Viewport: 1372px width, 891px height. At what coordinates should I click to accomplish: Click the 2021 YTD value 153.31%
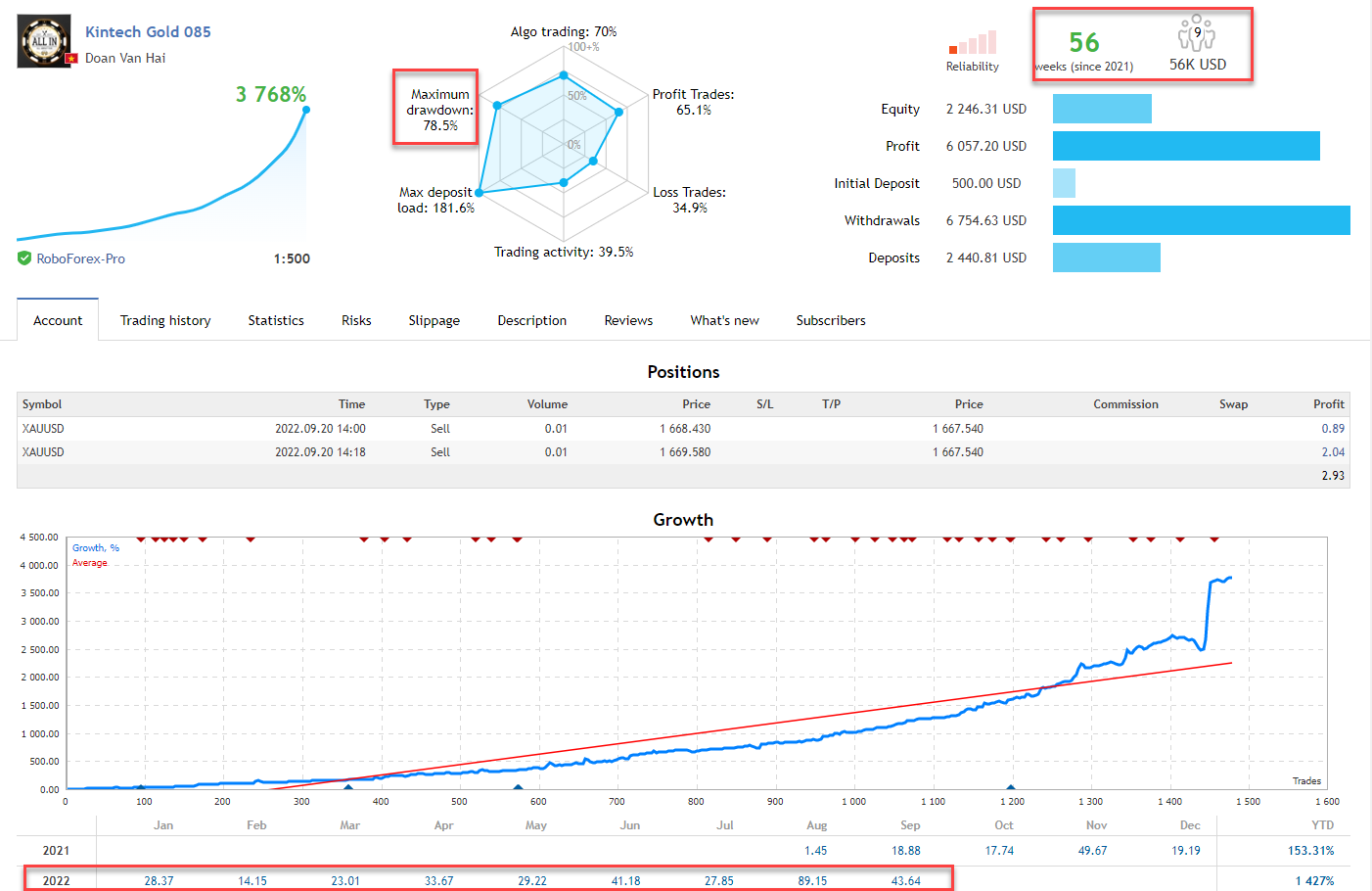[1311, 851]
